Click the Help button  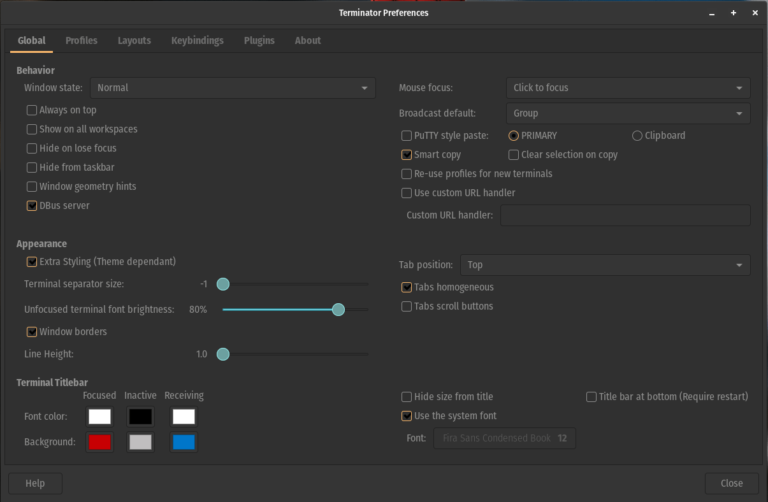(35, 483)
